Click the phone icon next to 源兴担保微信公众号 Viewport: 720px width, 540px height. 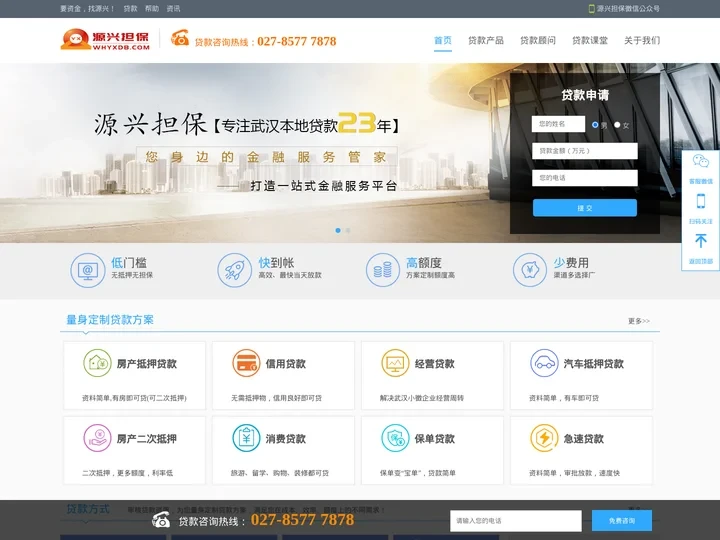coord(591,9)
